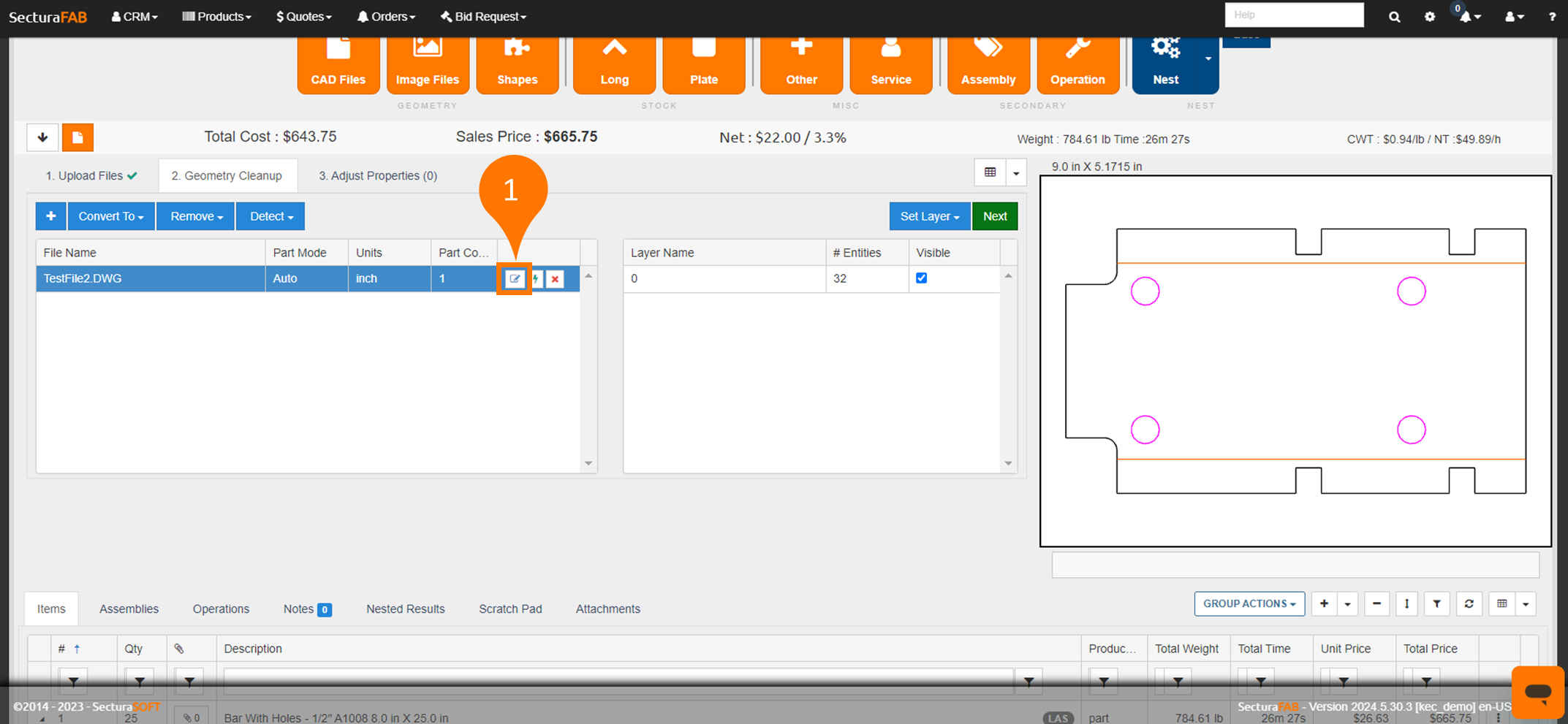Expand grid view dropdown above file table

pos(1016,172)
